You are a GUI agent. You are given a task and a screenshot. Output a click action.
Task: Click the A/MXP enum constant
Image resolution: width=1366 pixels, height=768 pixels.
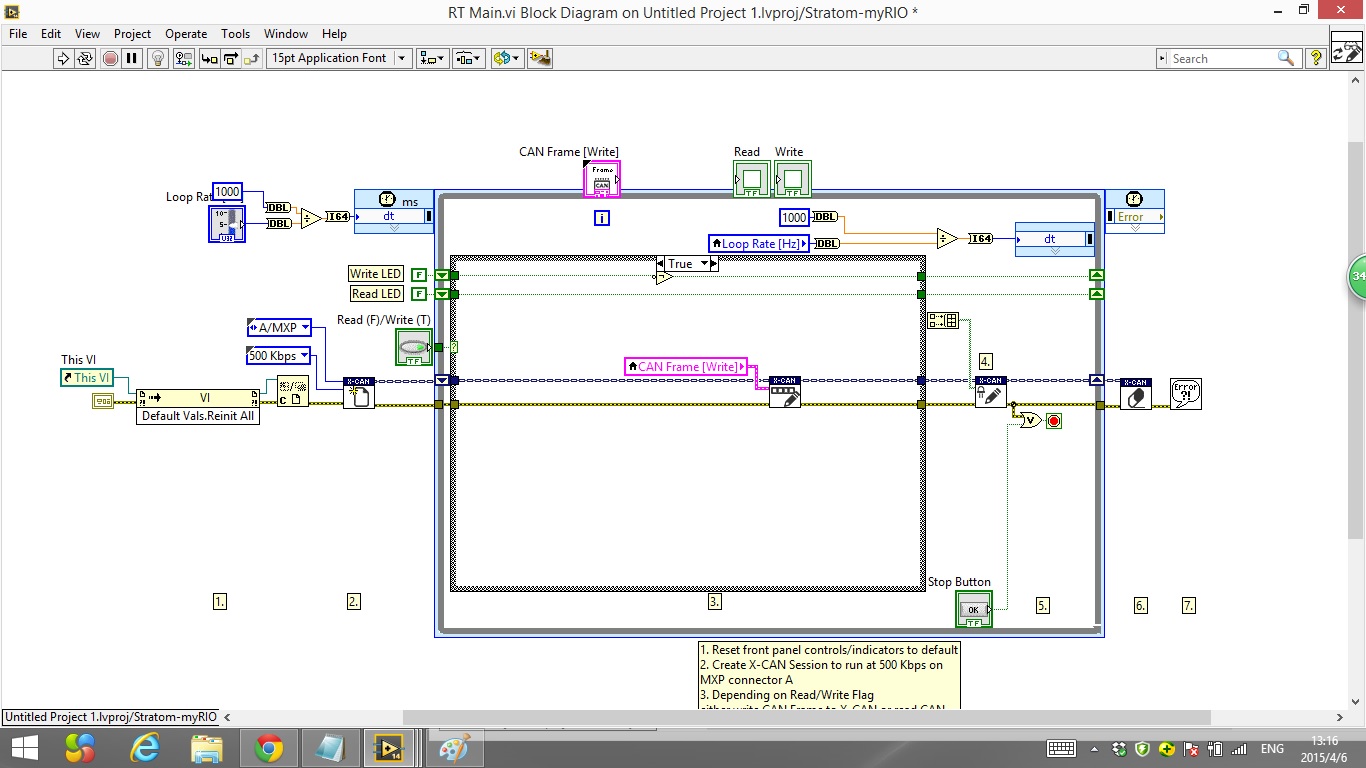click(x=279, y=327)
